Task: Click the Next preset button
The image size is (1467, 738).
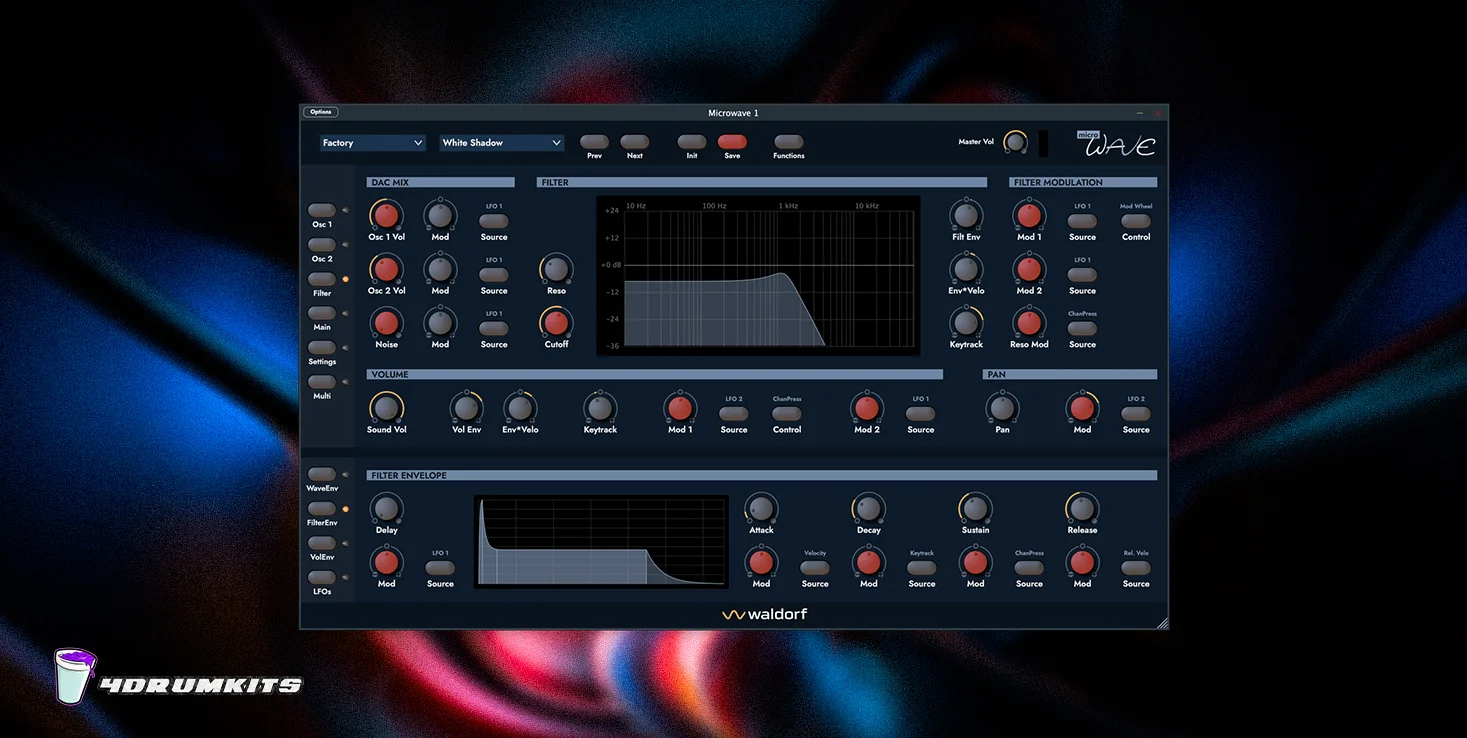Action: 635,142
